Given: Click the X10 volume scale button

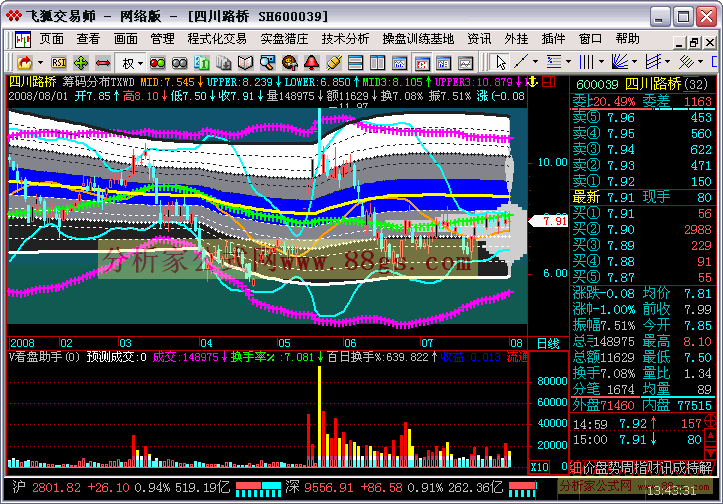Looking at the screenshot, I should coord(539,467).
